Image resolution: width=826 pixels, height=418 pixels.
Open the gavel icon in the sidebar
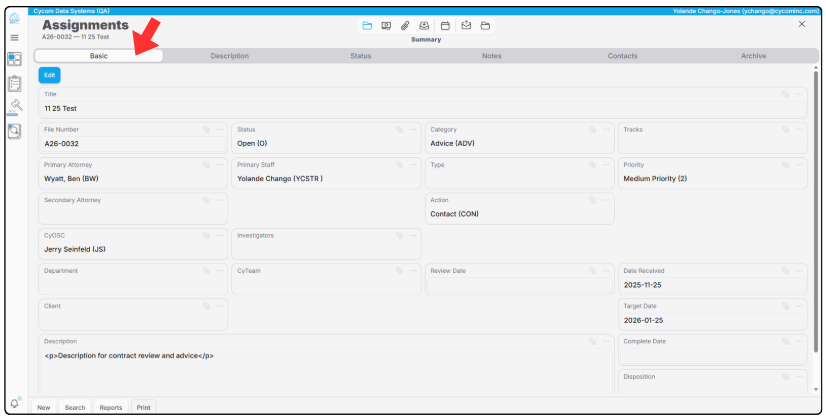tap(14, 107)
